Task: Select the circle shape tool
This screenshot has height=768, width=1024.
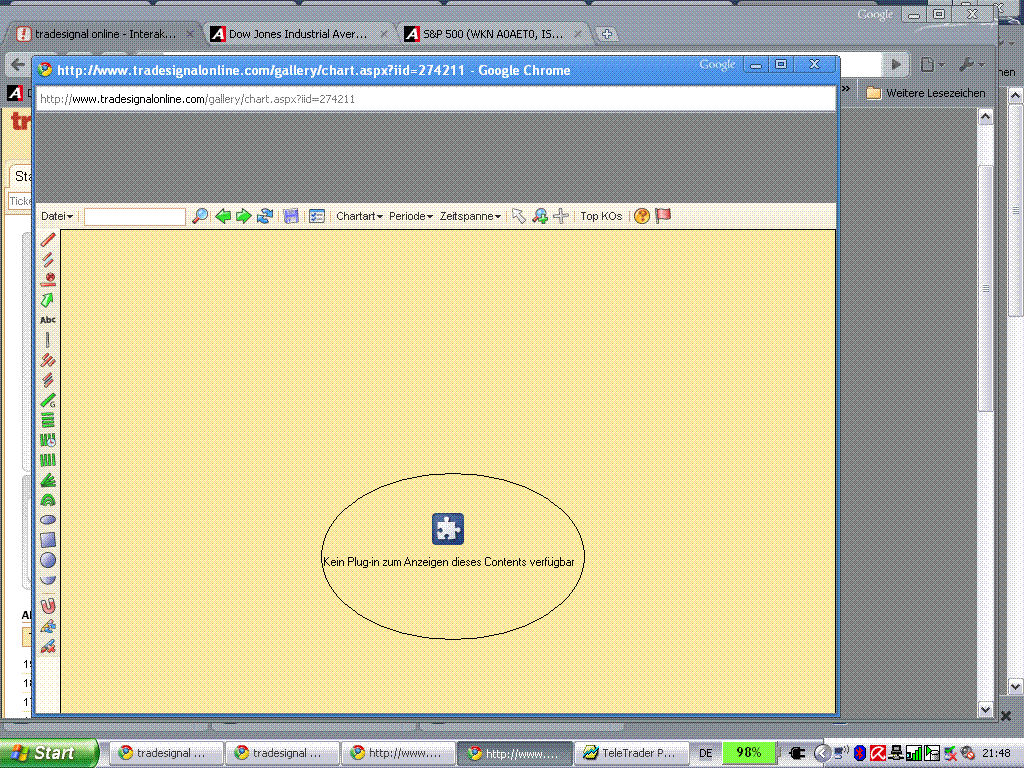Action: point(48,560)
